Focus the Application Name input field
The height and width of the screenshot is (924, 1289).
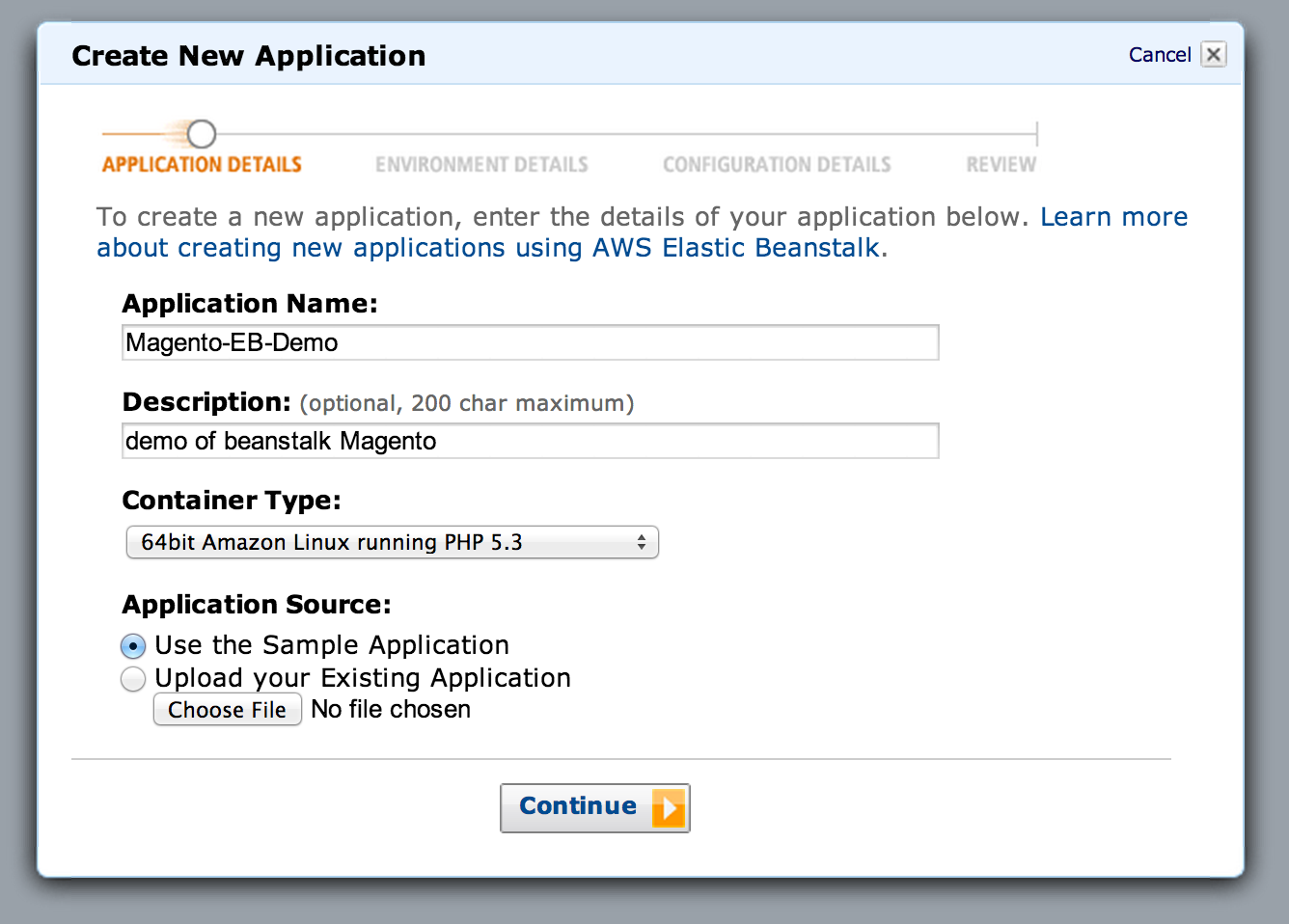531,342
